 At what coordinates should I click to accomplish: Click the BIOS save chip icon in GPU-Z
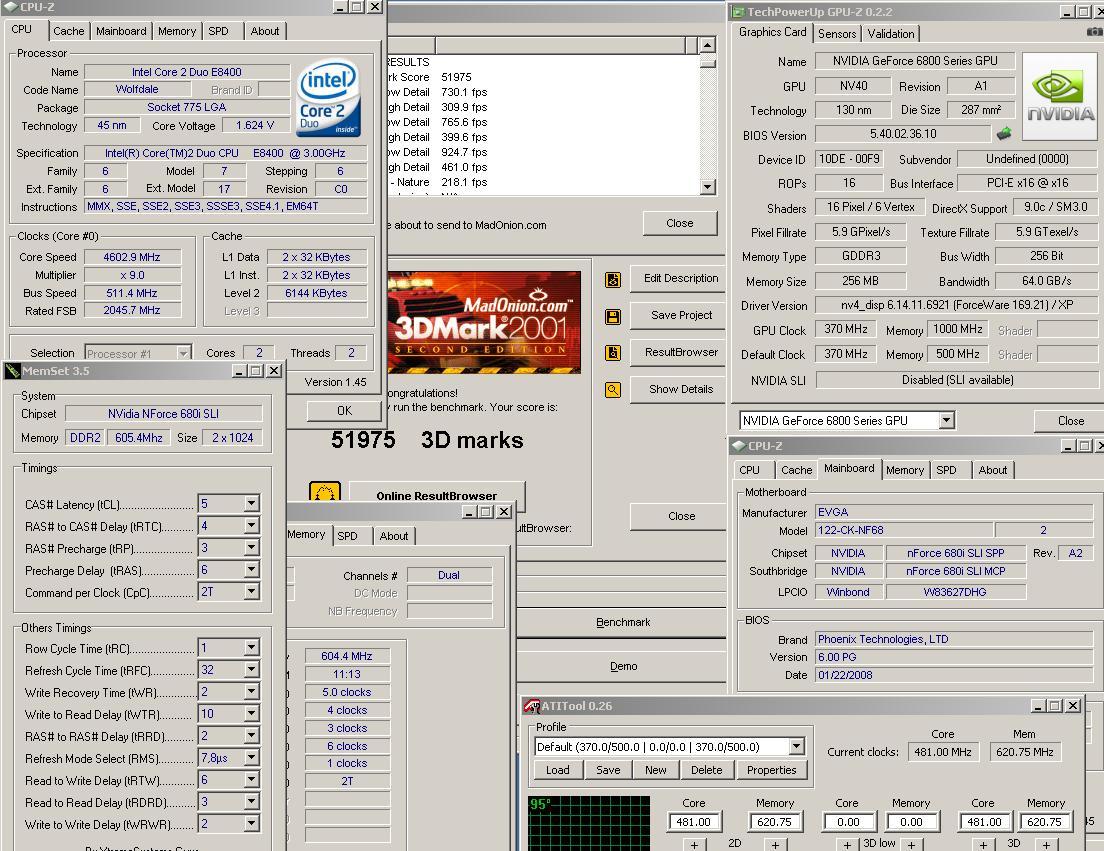click(1004, 133)
